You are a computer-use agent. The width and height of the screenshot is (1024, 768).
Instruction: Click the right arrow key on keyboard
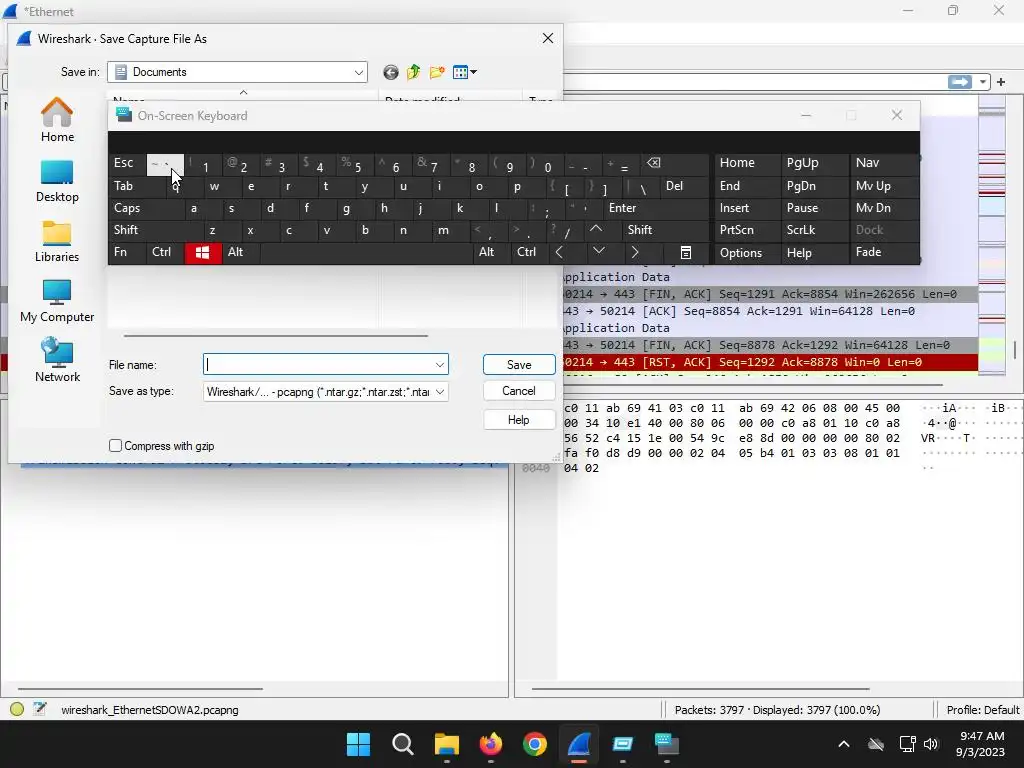[635, 253]
